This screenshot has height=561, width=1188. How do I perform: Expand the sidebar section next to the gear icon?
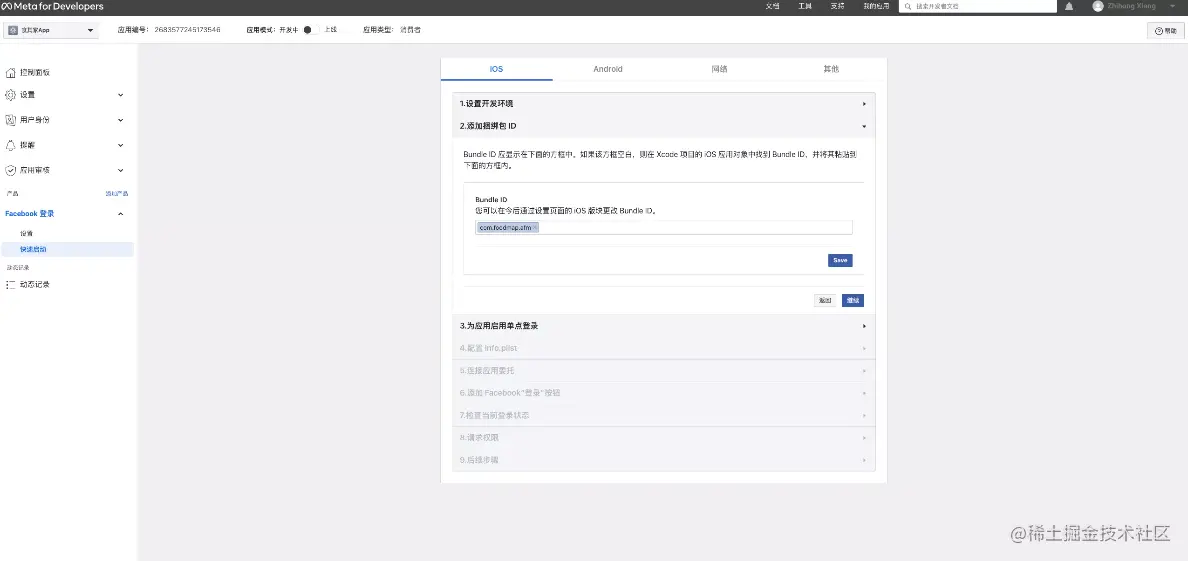[120, 95]
